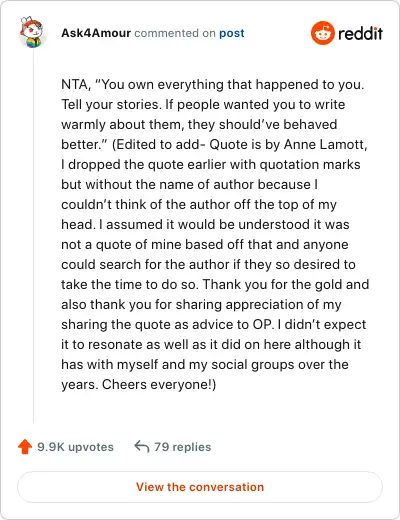Image resolution: width=400 pixels, height=520 pixels.
Task: Click the "Tell your stories" sentence
Action: 111,105
